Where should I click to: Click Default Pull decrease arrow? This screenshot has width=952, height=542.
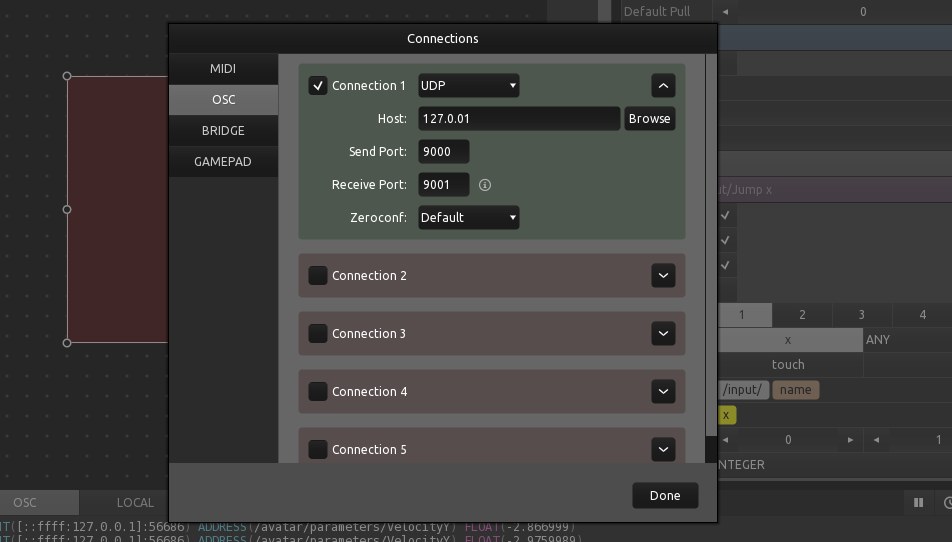(726, 12)
